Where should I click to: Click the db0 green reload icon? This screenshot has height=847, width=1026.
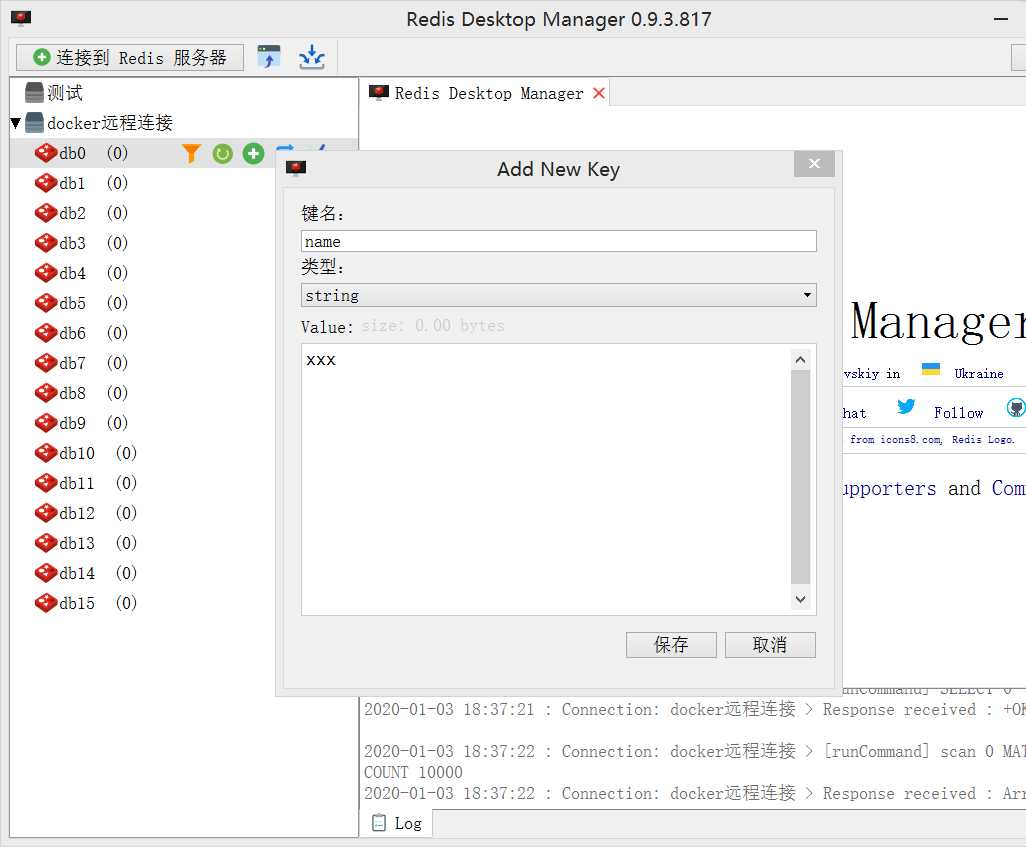222,154
